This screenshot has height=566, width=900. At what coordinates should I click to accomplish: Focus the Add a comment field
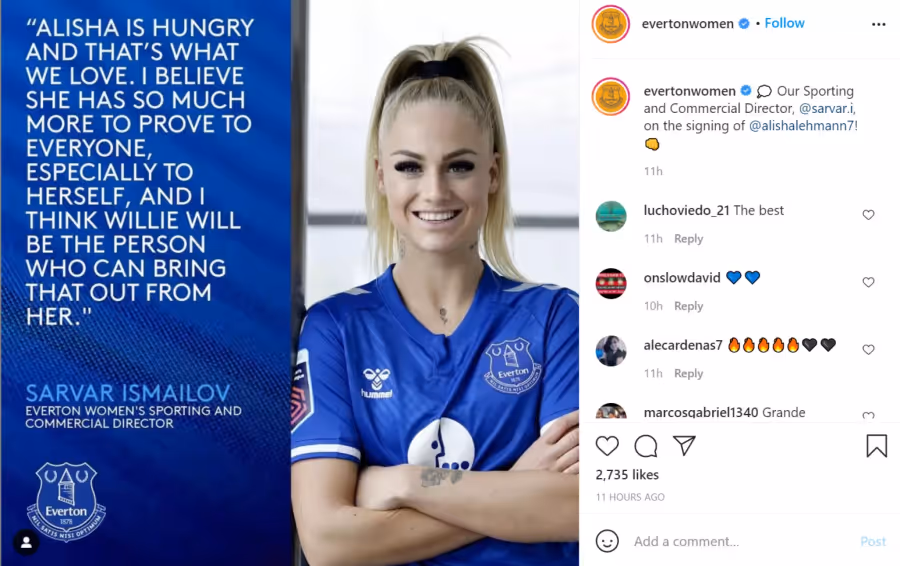click(740, 541)
